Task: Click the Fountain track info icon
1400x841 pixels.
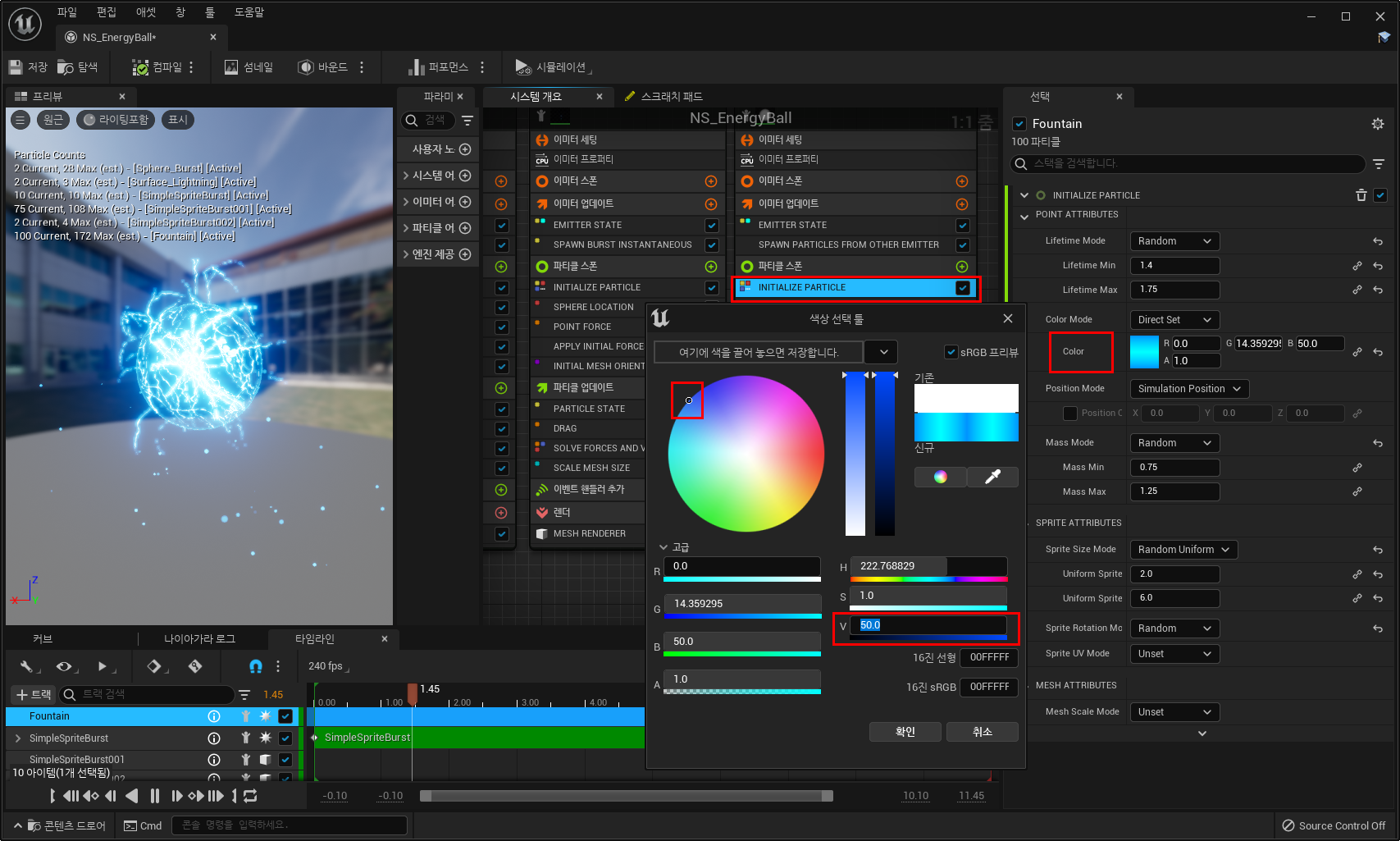Action: (214, 716)
